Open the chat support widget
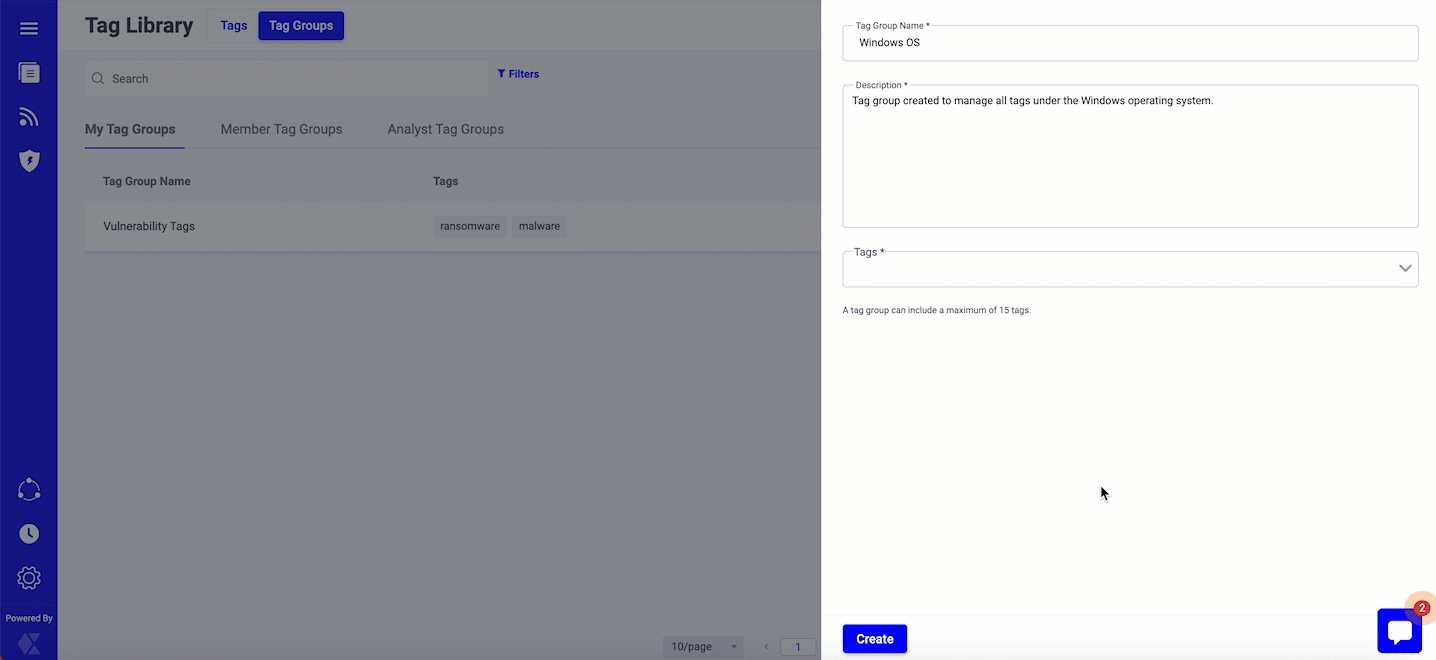Screen dimensions: 1436x660 coord(1399,631)
